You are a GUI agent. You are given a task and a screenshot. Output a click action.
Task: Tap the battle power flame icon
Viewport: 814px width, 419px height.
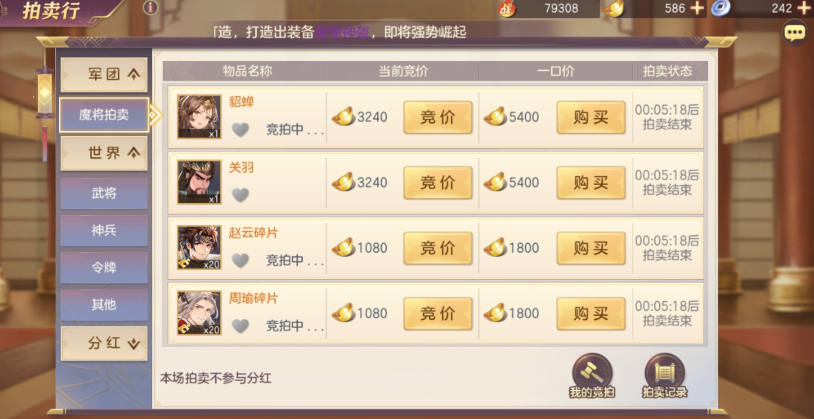click(x=506, y=8)
